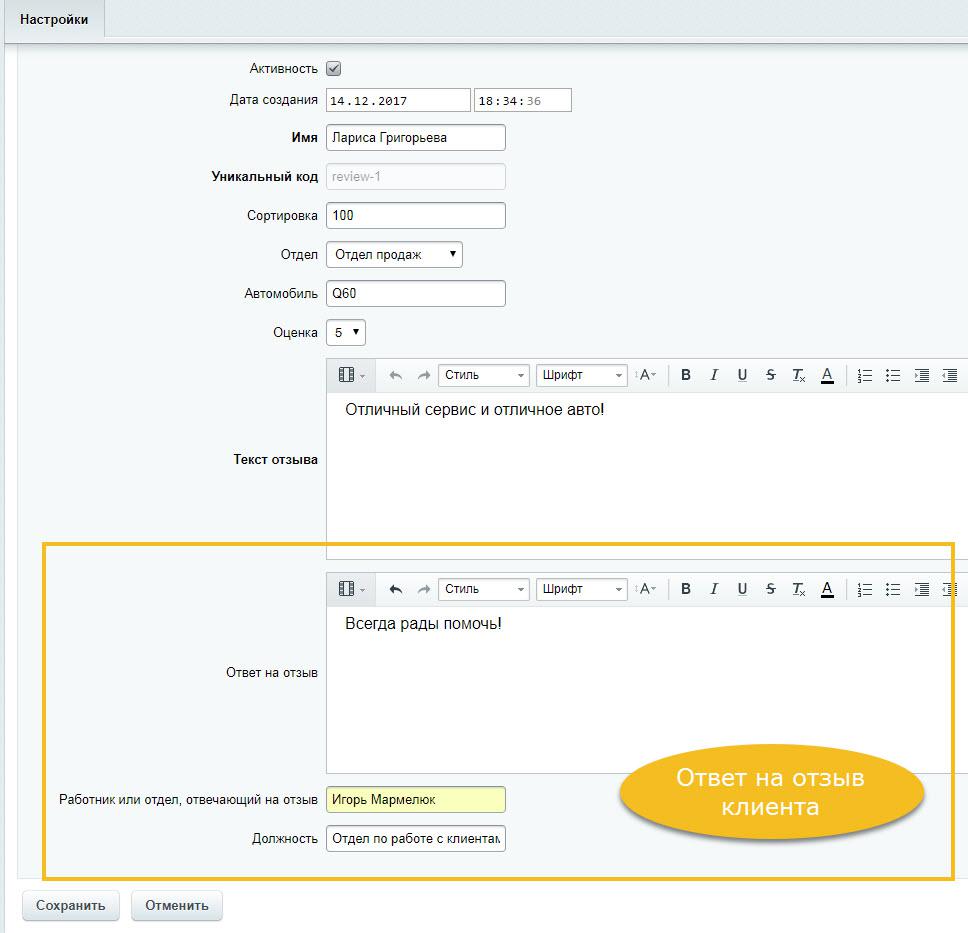Open the Стиль dropdown in the review text editor
The height and width of the screenshot is (933, 968).
(x=483, y=375)
